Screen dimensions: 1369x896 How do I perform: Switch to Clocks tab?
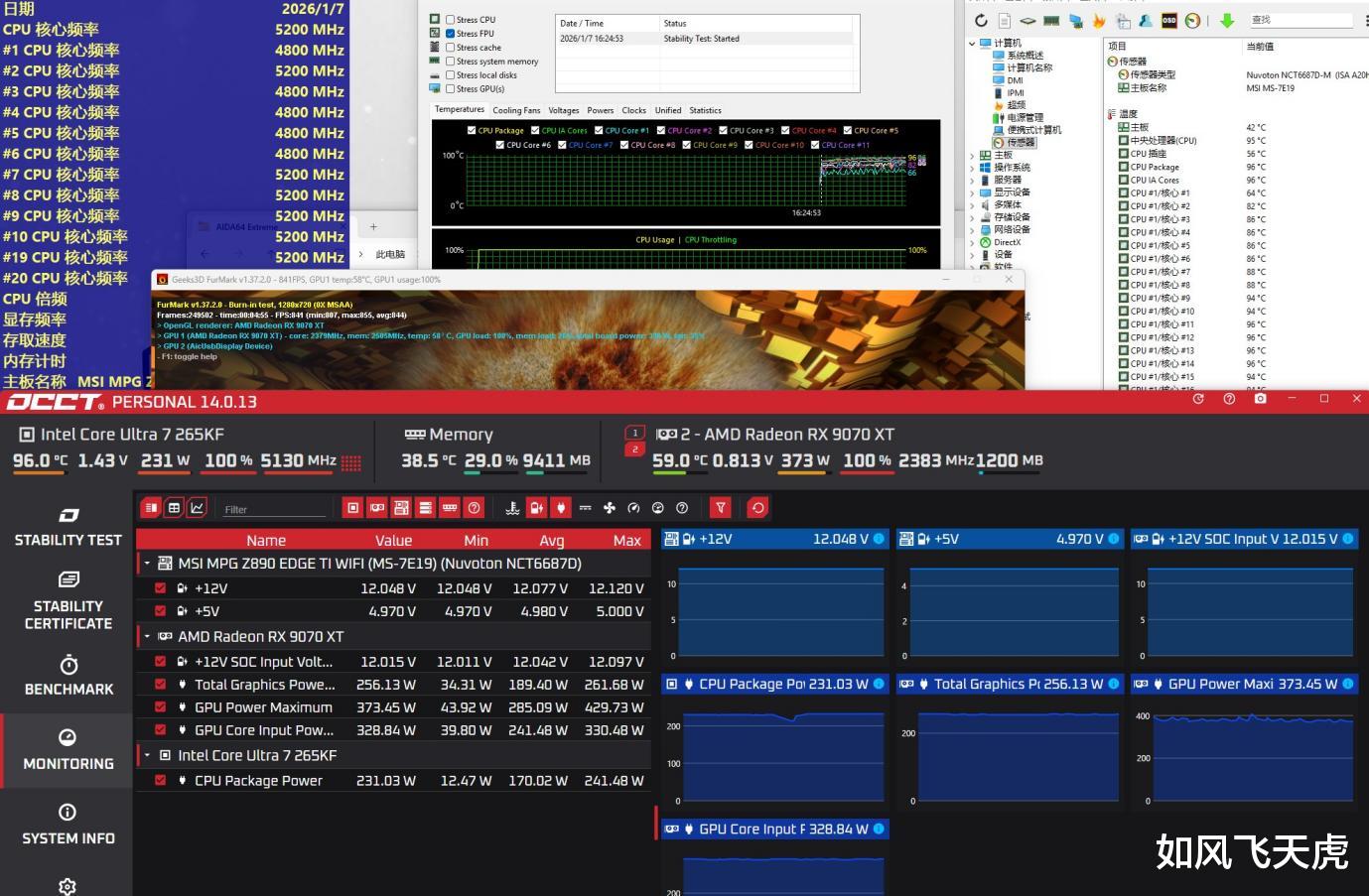point(633,110)
